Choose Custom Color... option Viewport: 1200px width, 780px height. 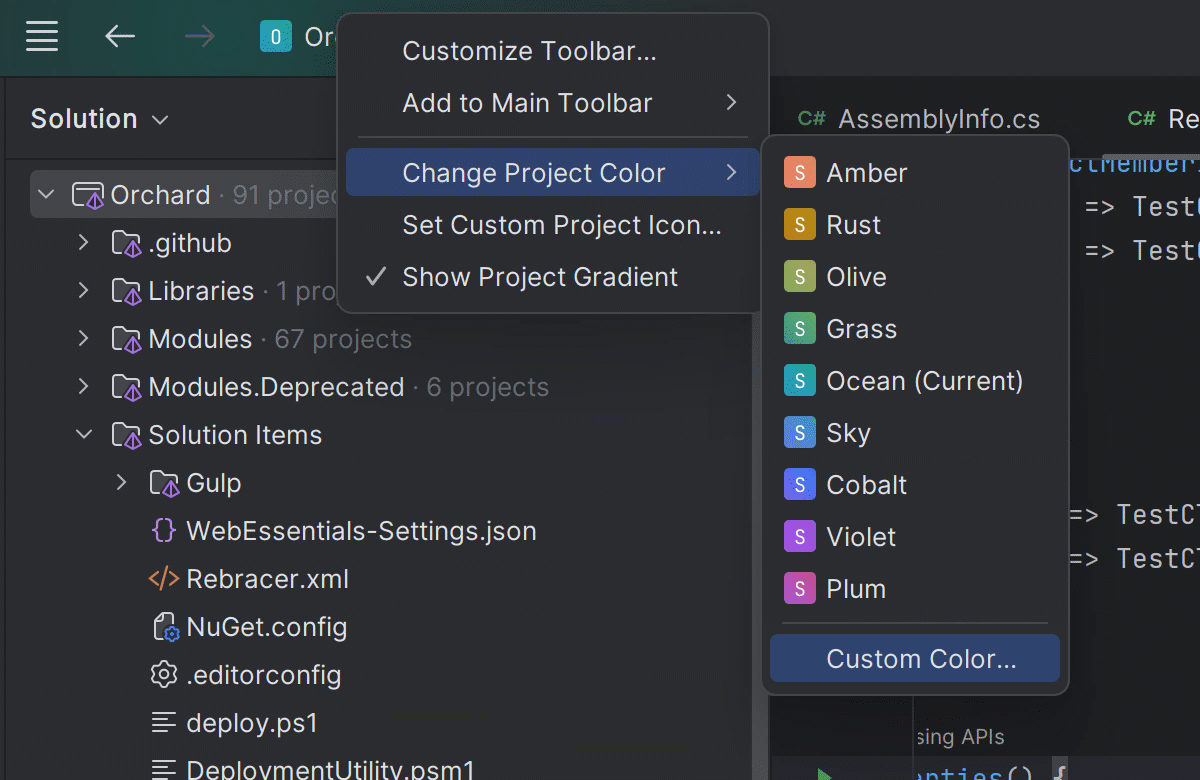(920, 659)
